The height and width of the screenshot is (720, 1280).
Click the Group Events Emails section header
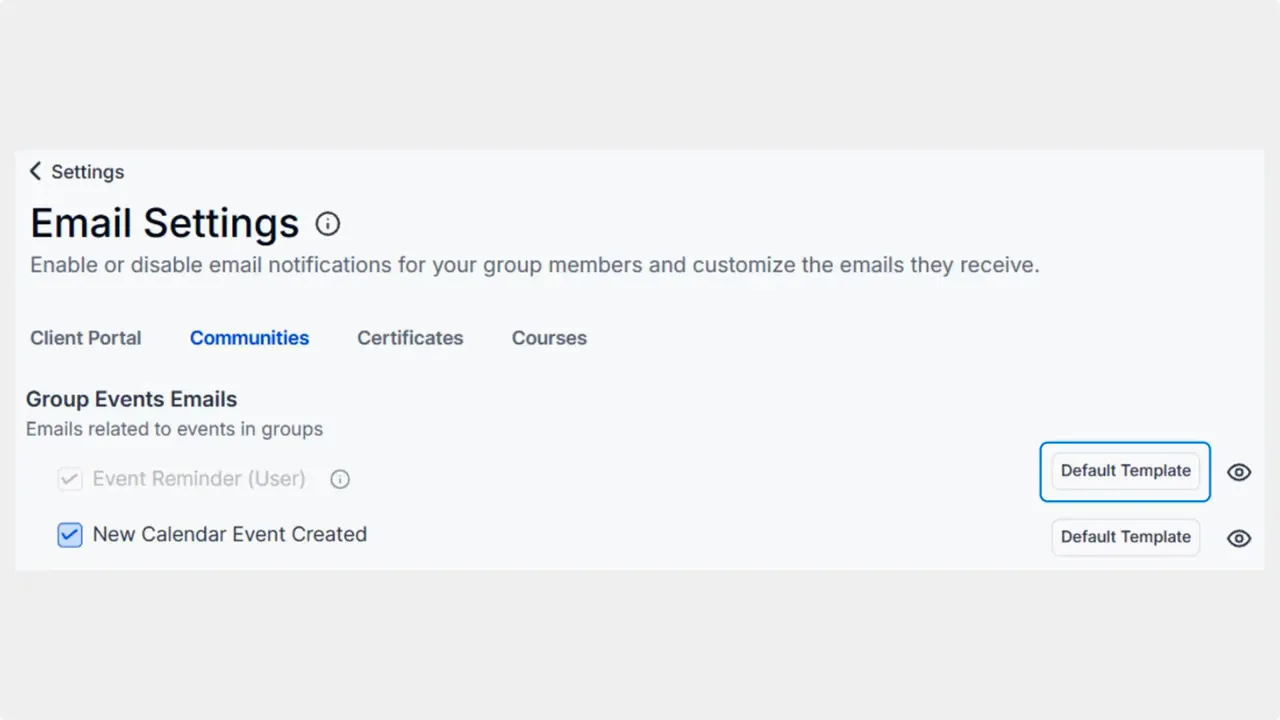tap(132, 399)
